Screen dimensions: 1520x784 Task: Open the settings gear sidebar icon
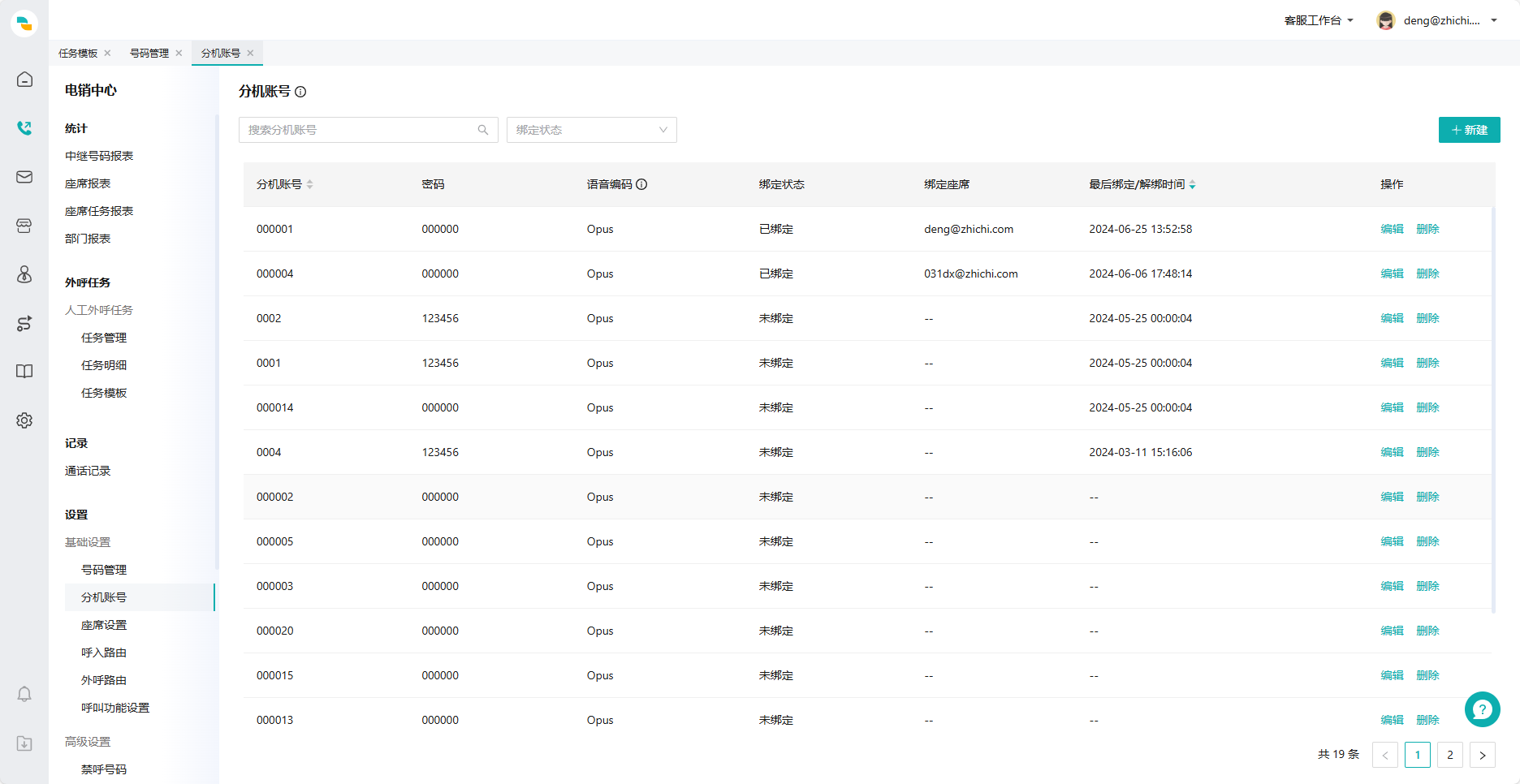(x=24, y=420)
